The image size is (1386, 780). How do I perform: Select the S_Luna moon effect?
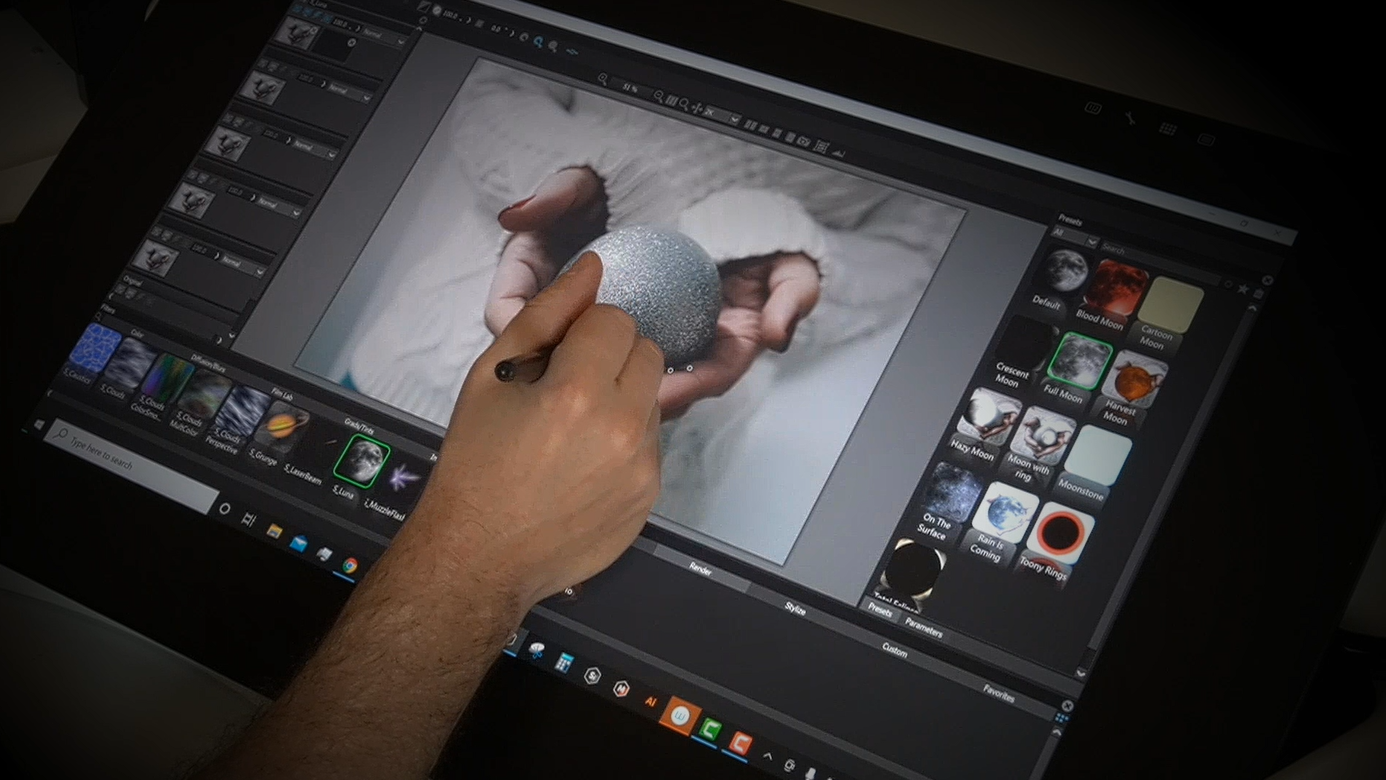point(360,461)
